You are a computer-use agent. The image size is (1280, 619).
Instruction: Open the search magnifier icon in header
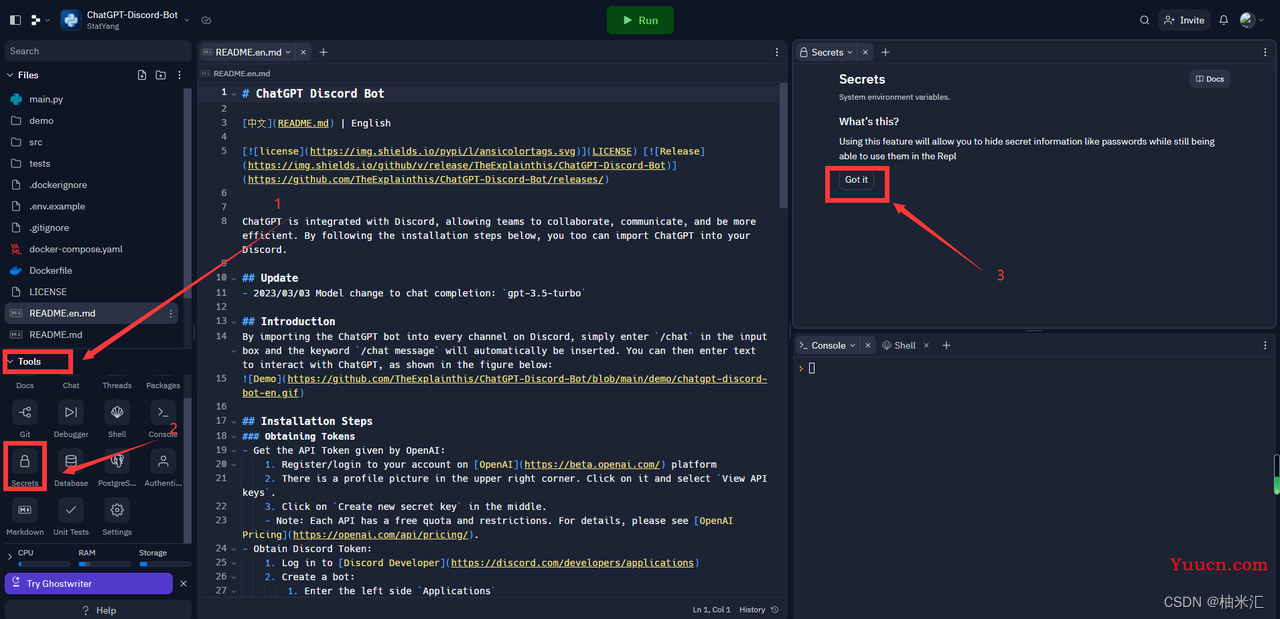[1145, 20]
